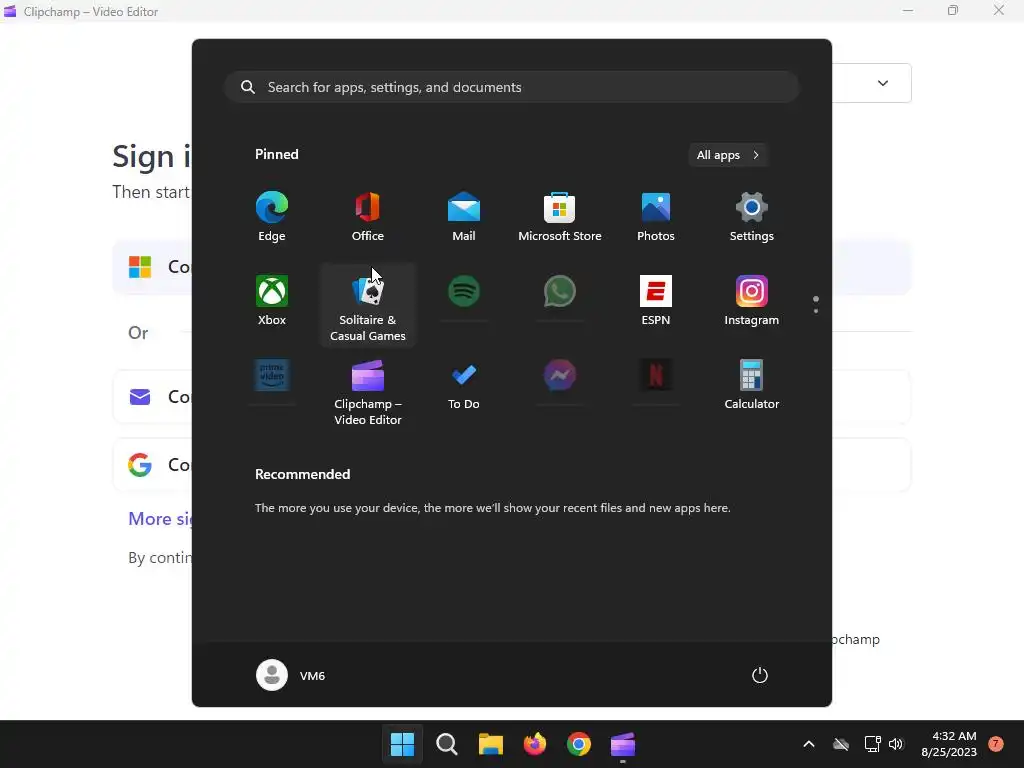Launch Google Chrome from the taskbar

(579, 744)
